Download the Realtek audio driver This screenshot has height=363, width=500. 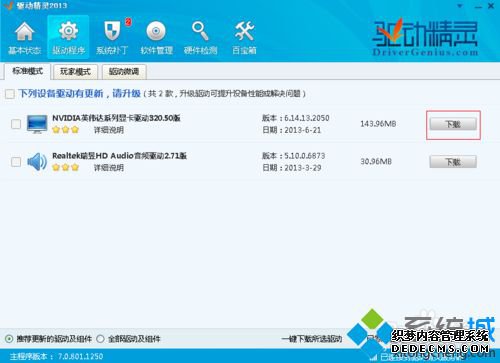453,162
